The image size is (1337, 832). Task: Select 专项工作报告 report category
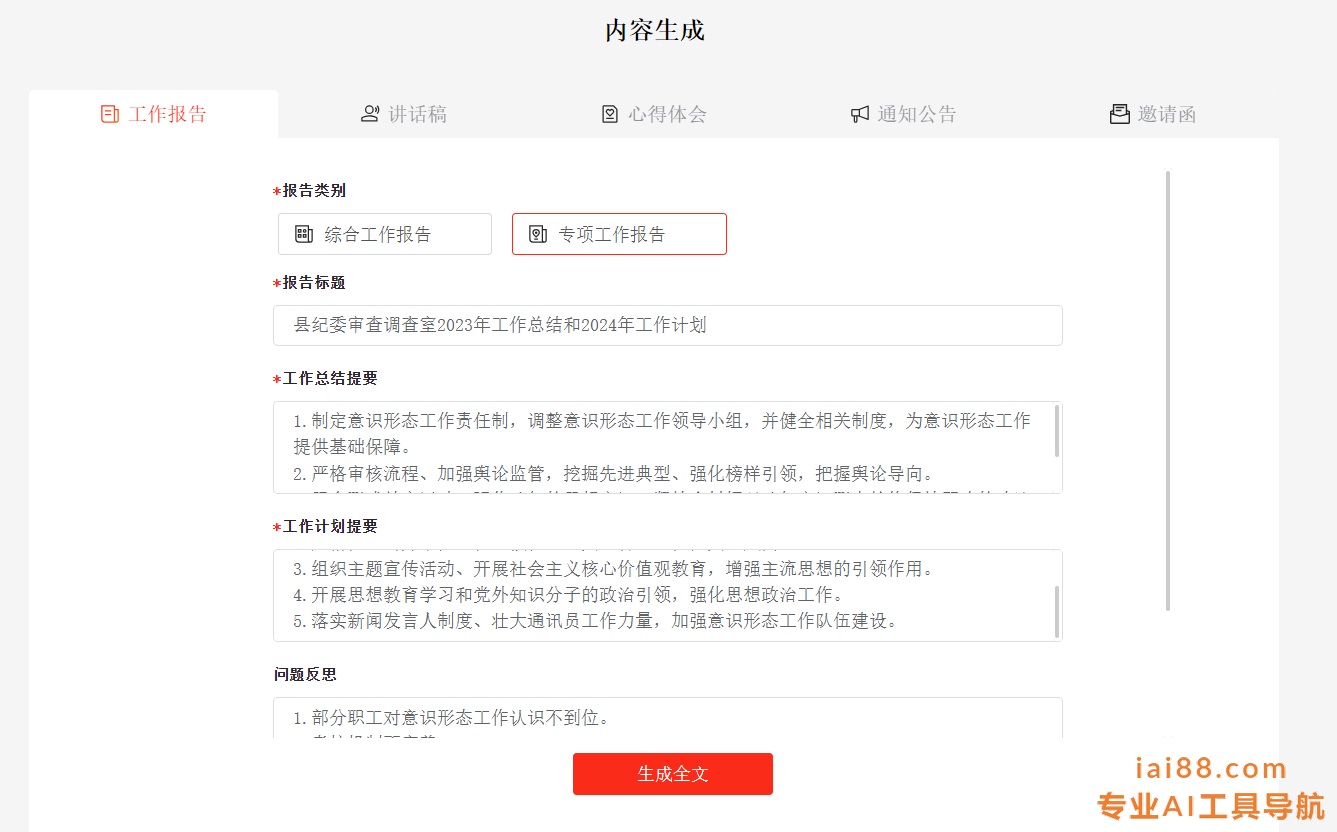tap(619, 234)
